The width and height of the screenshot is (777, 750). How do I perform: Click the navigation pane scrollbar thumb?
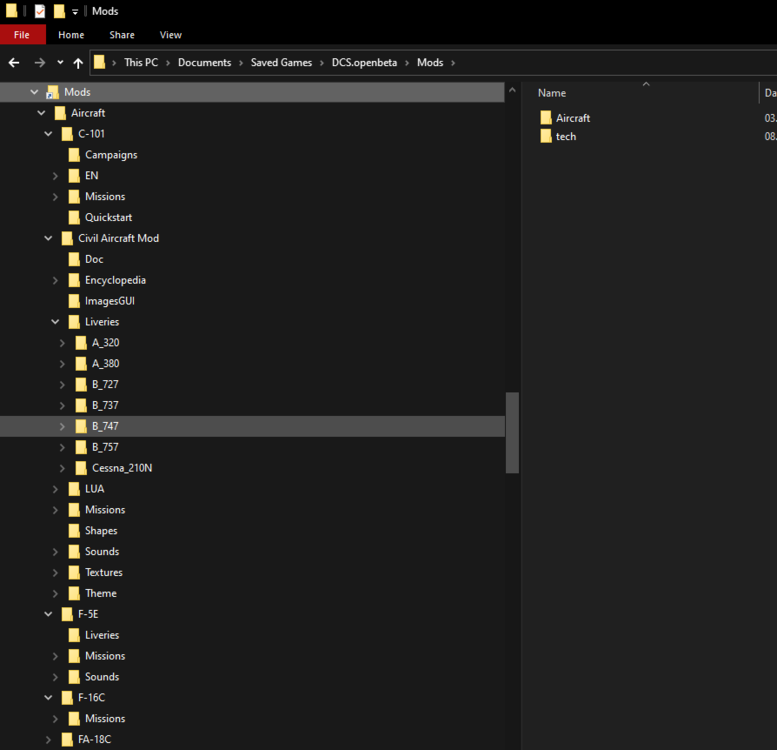point(512,432)
